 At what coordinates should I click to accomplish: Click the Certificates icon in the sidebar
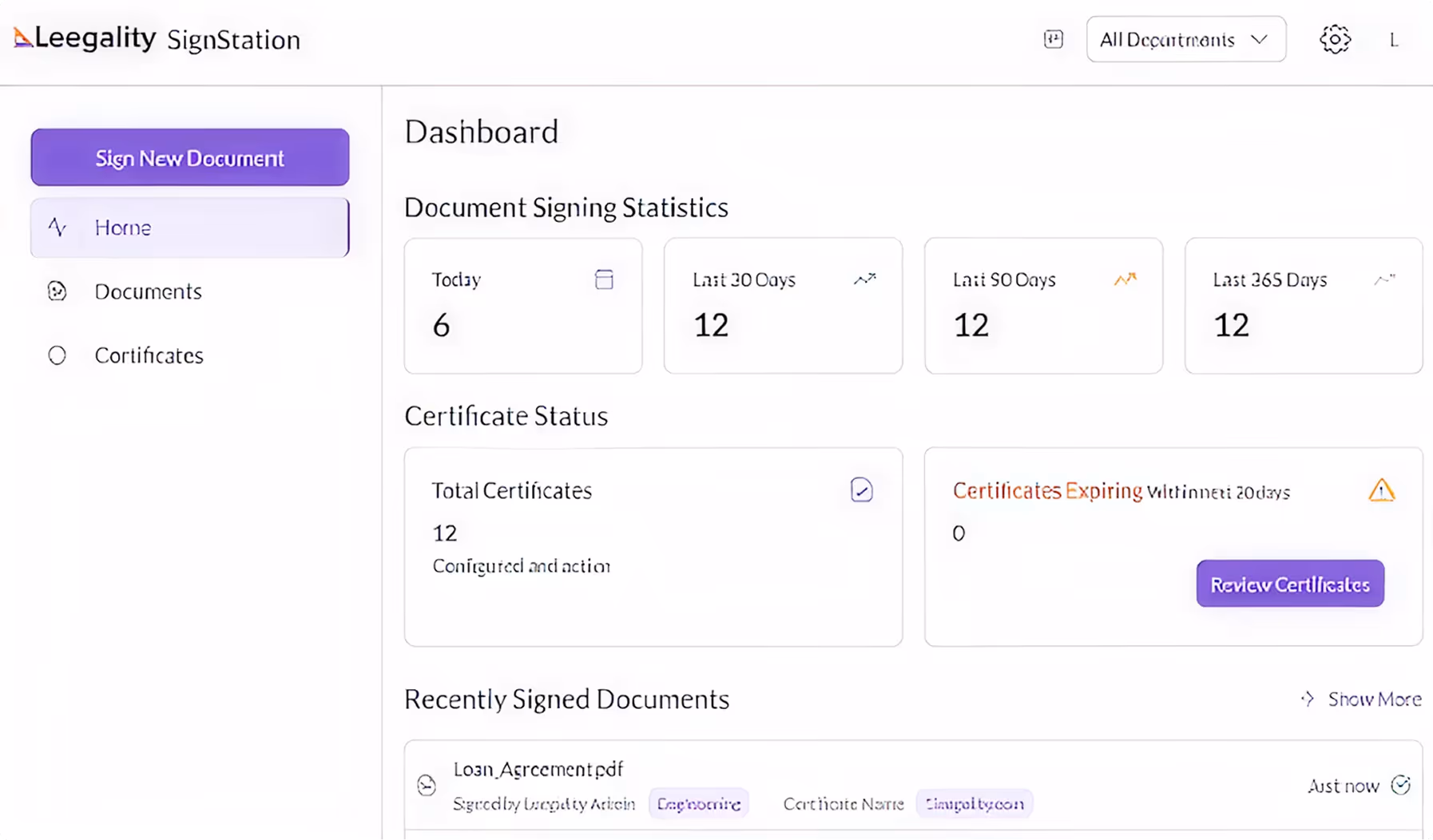57,355
